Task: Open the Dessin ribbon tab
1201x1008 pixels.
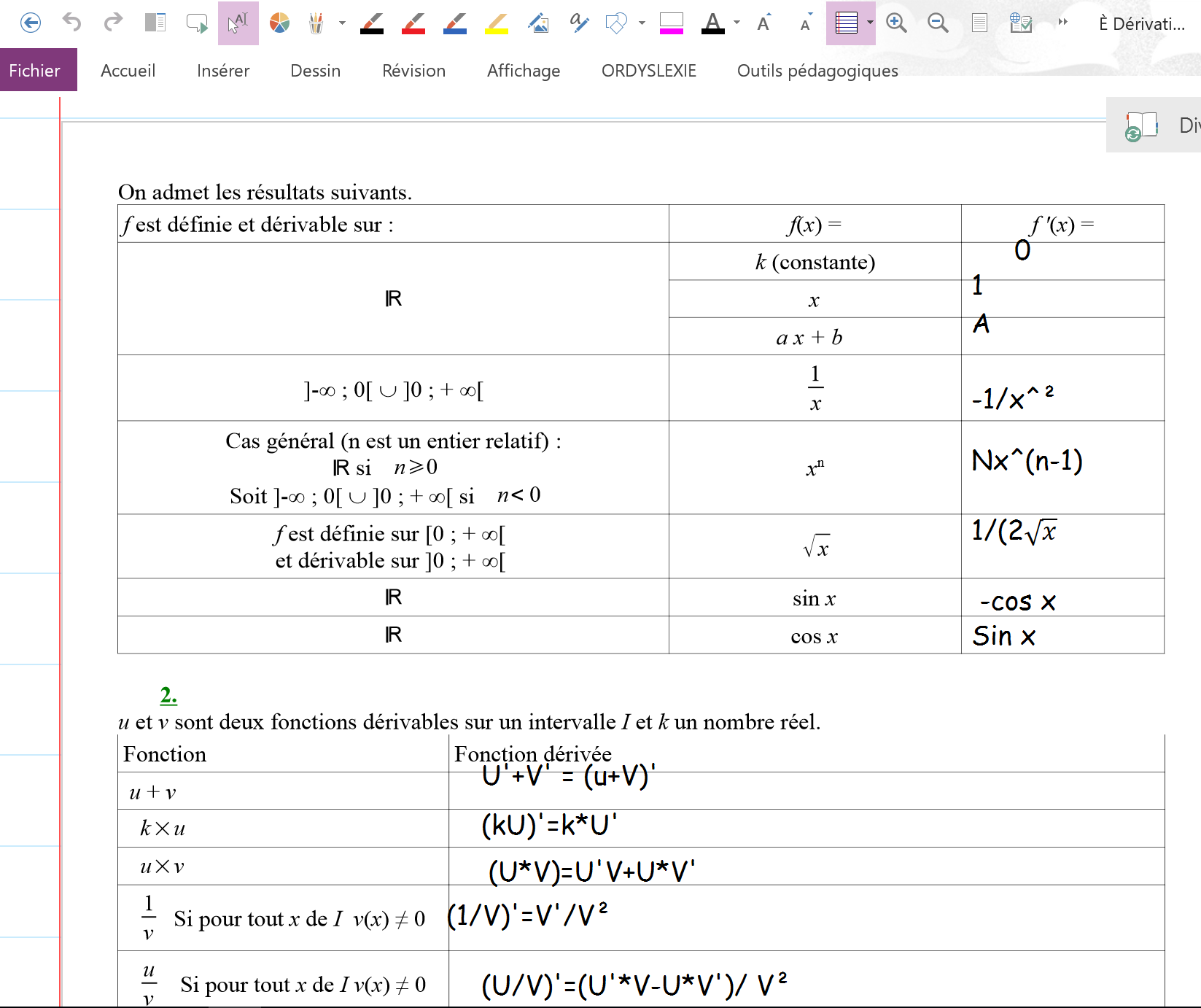Action: point(315,71)
